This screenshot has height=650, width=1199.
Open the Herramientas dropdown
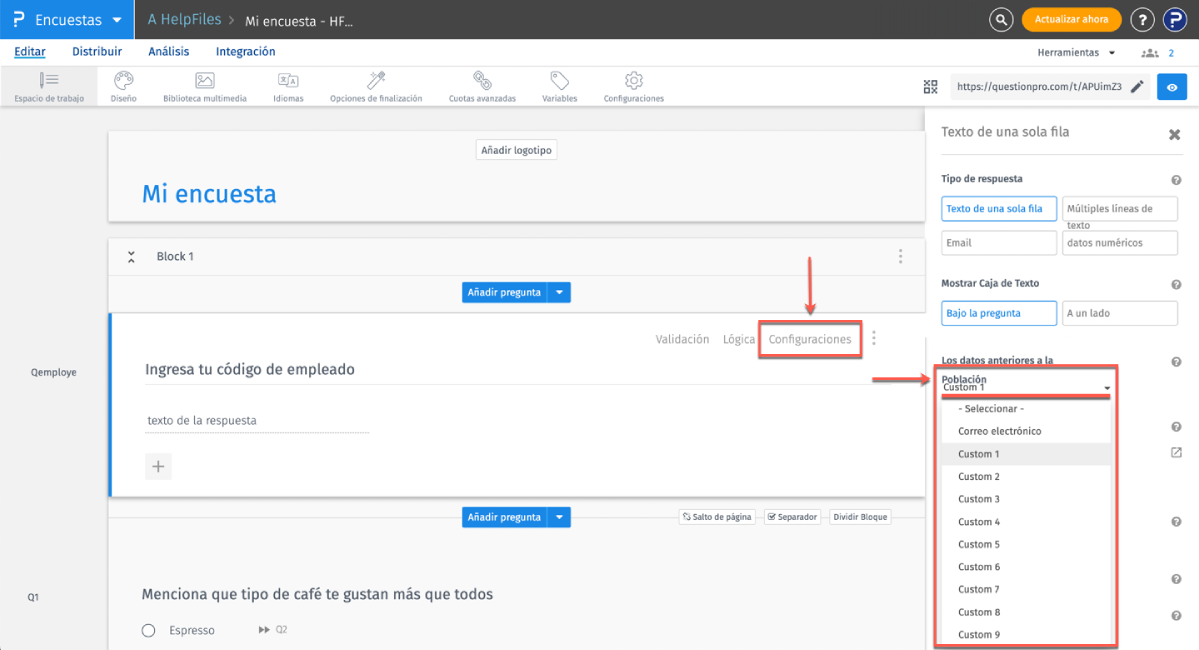[x=1076, y=53]
